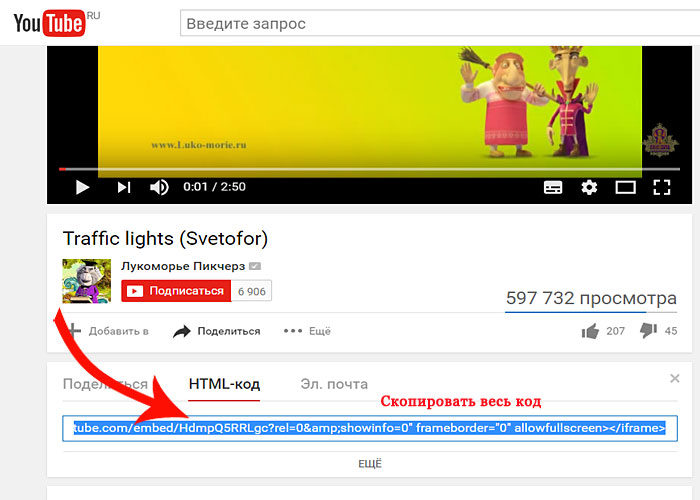Viewport: 700px width, 500px height.
Task: Expand ЕЩЁ options under embed code
Action: click(x=370, y=464)
